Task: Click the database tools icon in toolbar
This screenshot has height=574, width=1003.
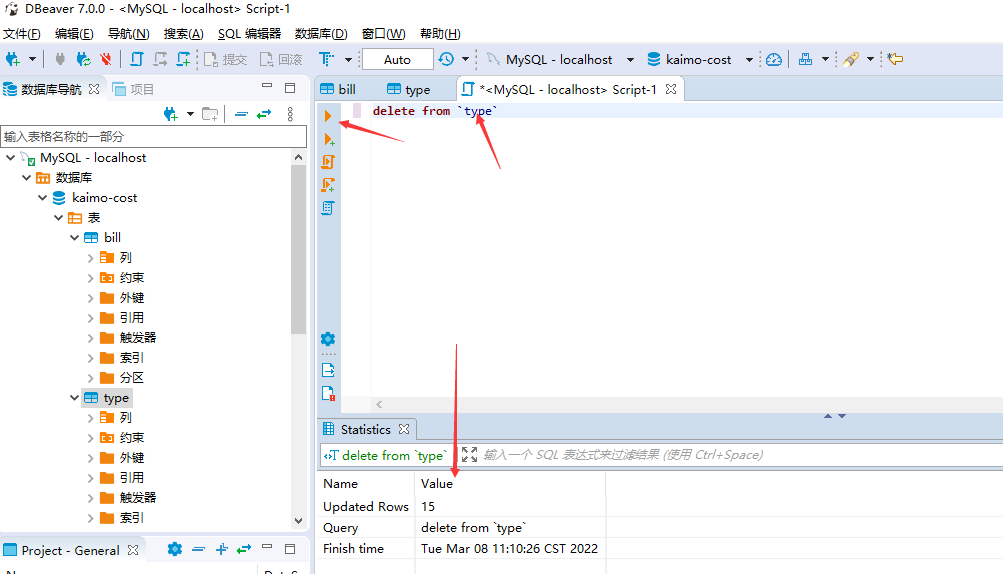Action: coord(805,60)
